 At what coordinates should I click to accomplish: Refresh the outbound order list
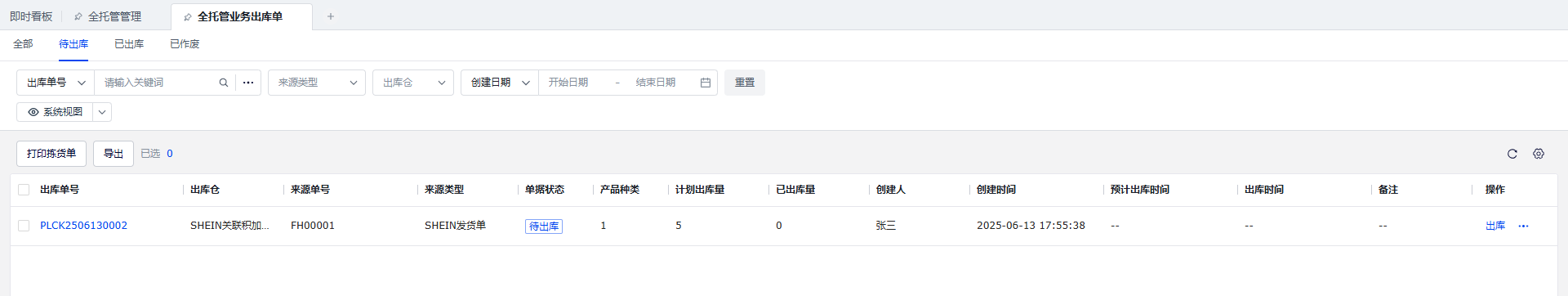click(x=1512, y=154)
